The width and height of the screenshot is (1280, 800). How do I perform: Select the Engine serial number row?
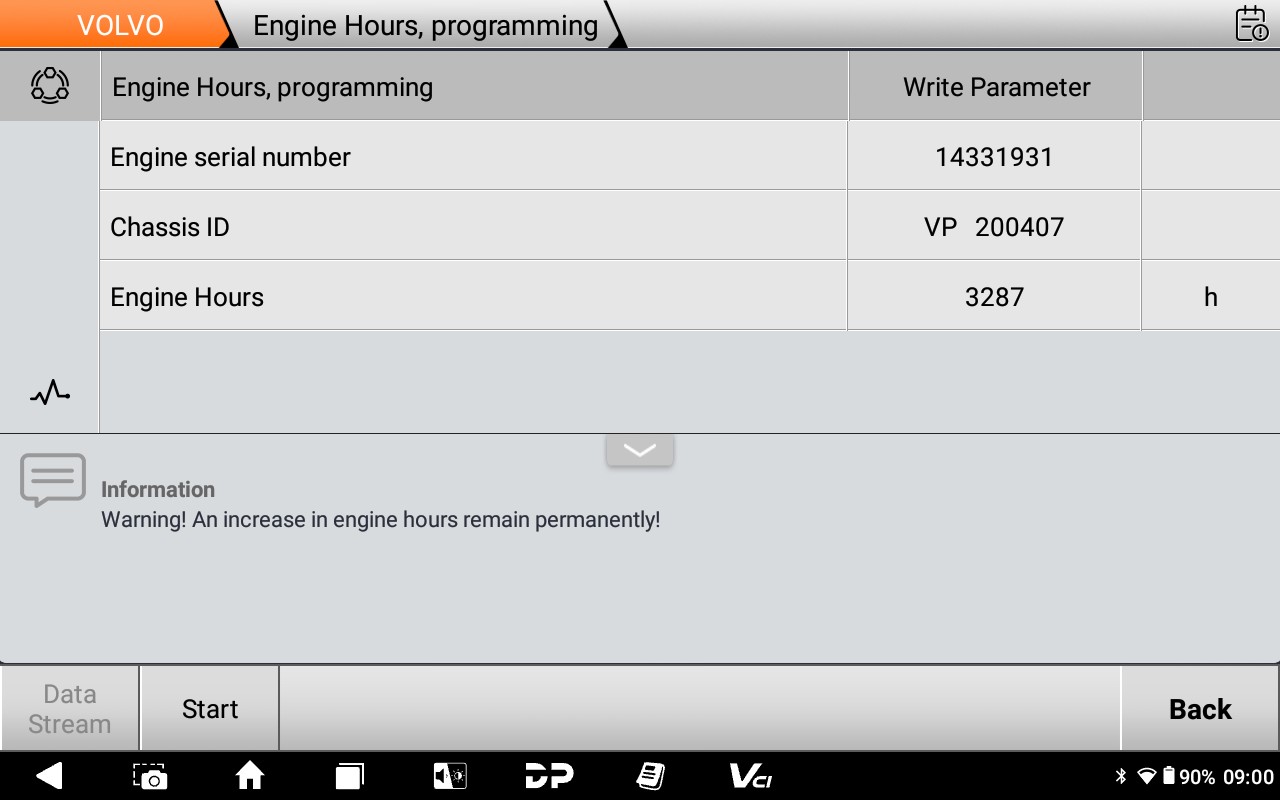[x=473, y=157]
